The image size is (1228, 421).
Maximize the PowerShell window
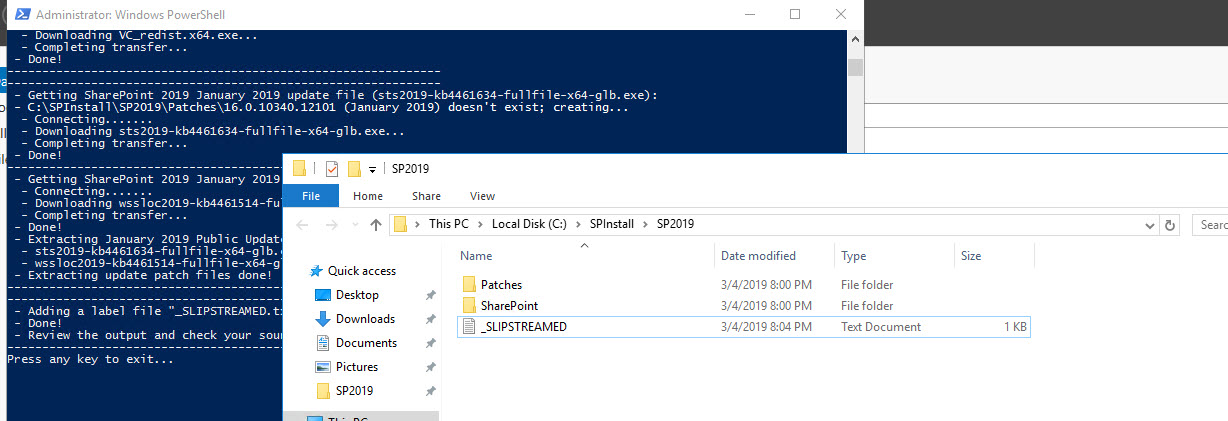(795, 15)
